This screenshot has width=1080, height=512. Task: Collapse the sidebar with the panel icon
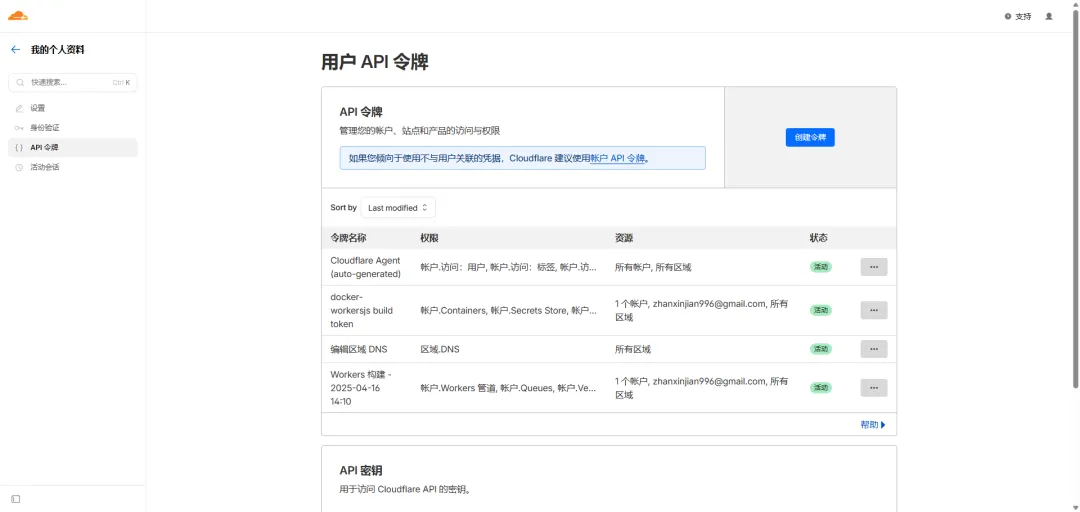click(15, 499)
